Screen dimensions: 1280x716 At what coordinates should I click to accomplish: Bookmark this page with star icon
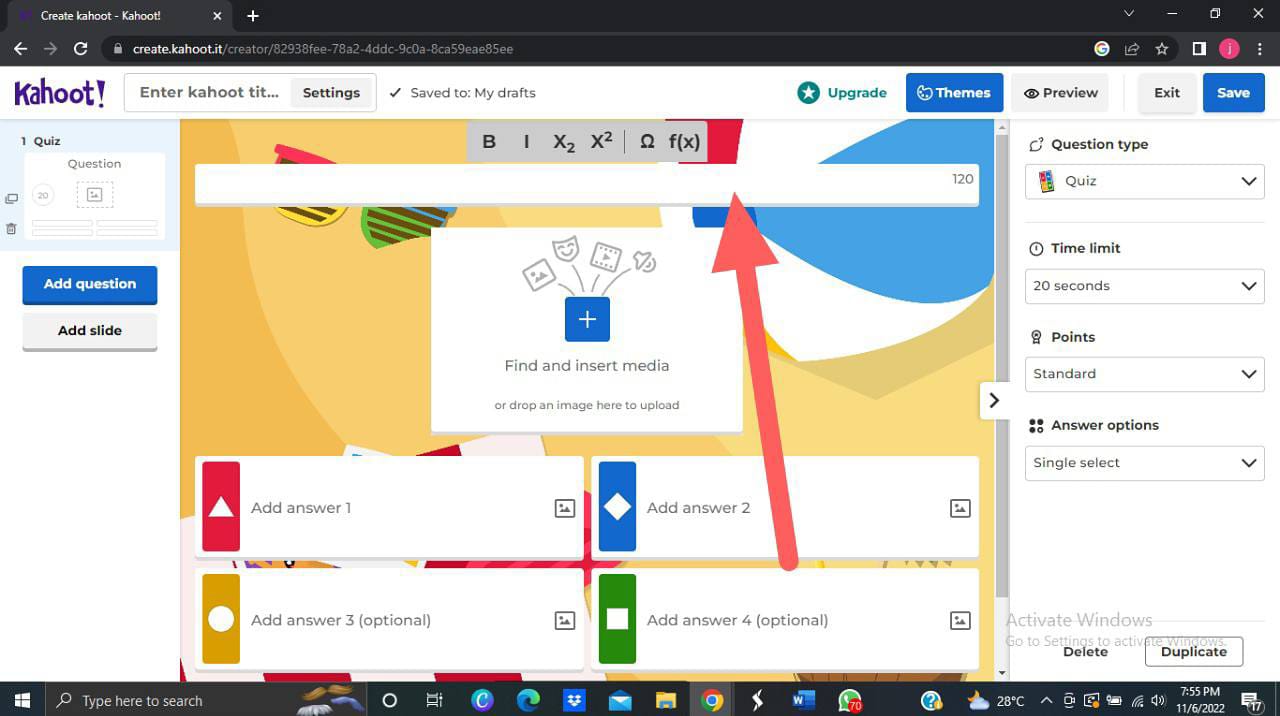pos(1161,48)
